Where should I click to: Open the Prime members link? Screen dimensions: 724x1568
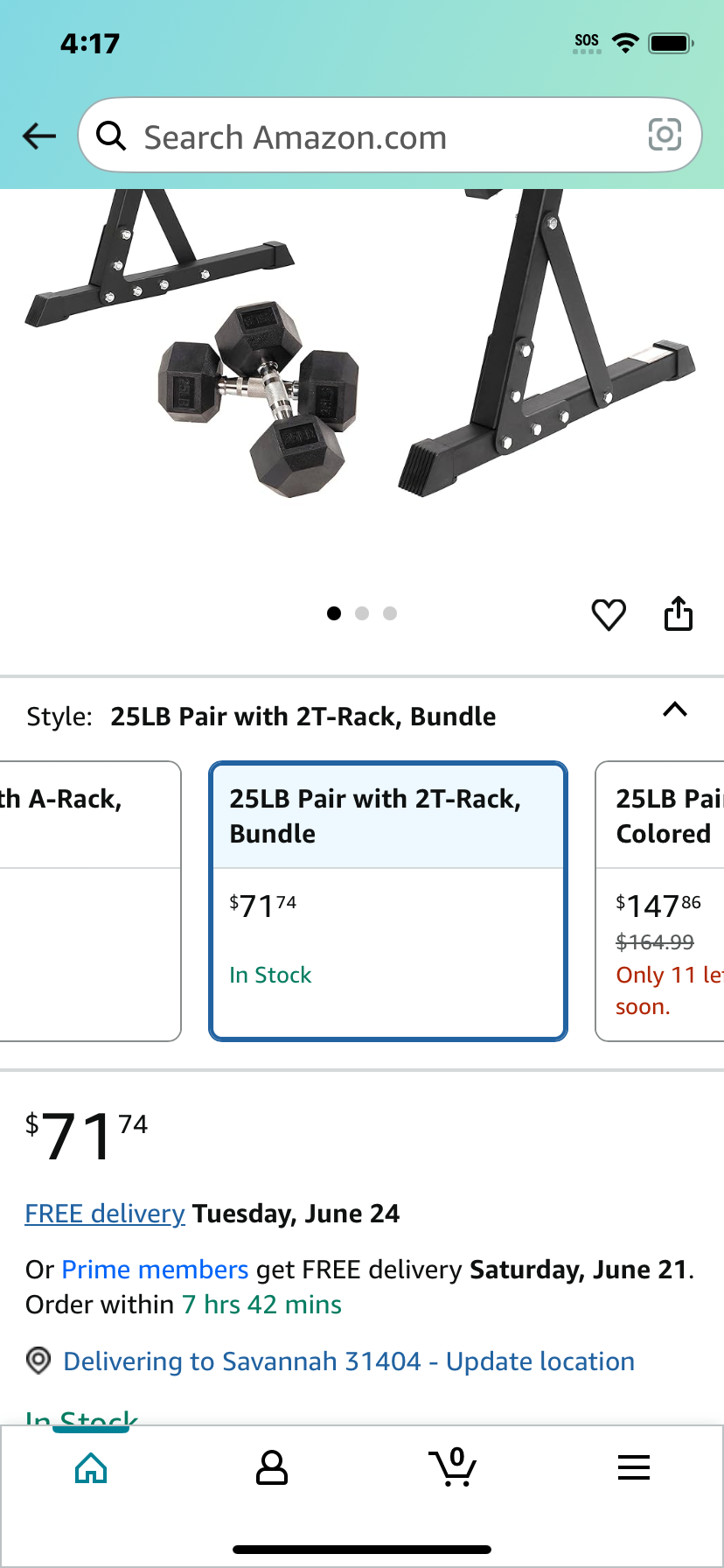(156, 1270)
